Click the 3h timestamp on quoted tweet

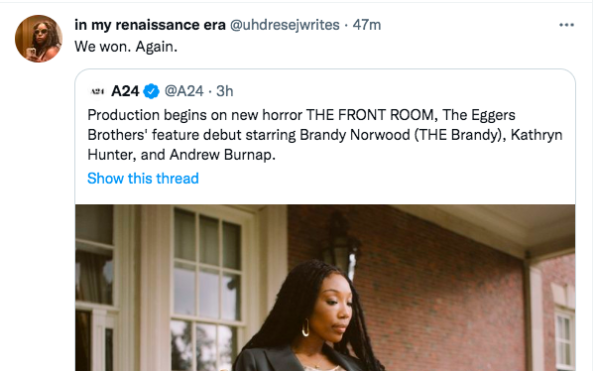point(225,91)
